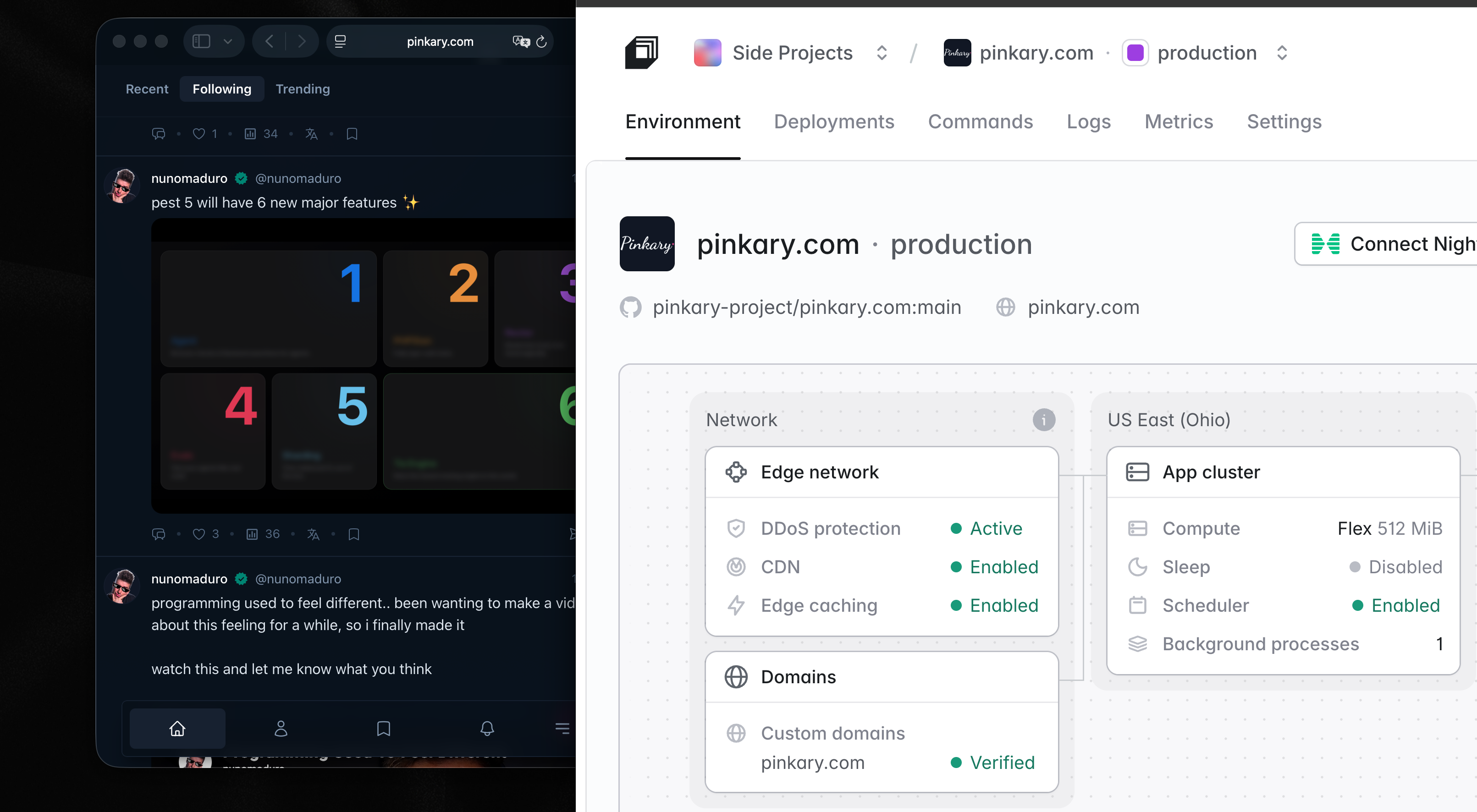Viewport: 1477px width, 812px height.
Task: Click the Edge caching lightning icon
Action: tap(736, 605)
